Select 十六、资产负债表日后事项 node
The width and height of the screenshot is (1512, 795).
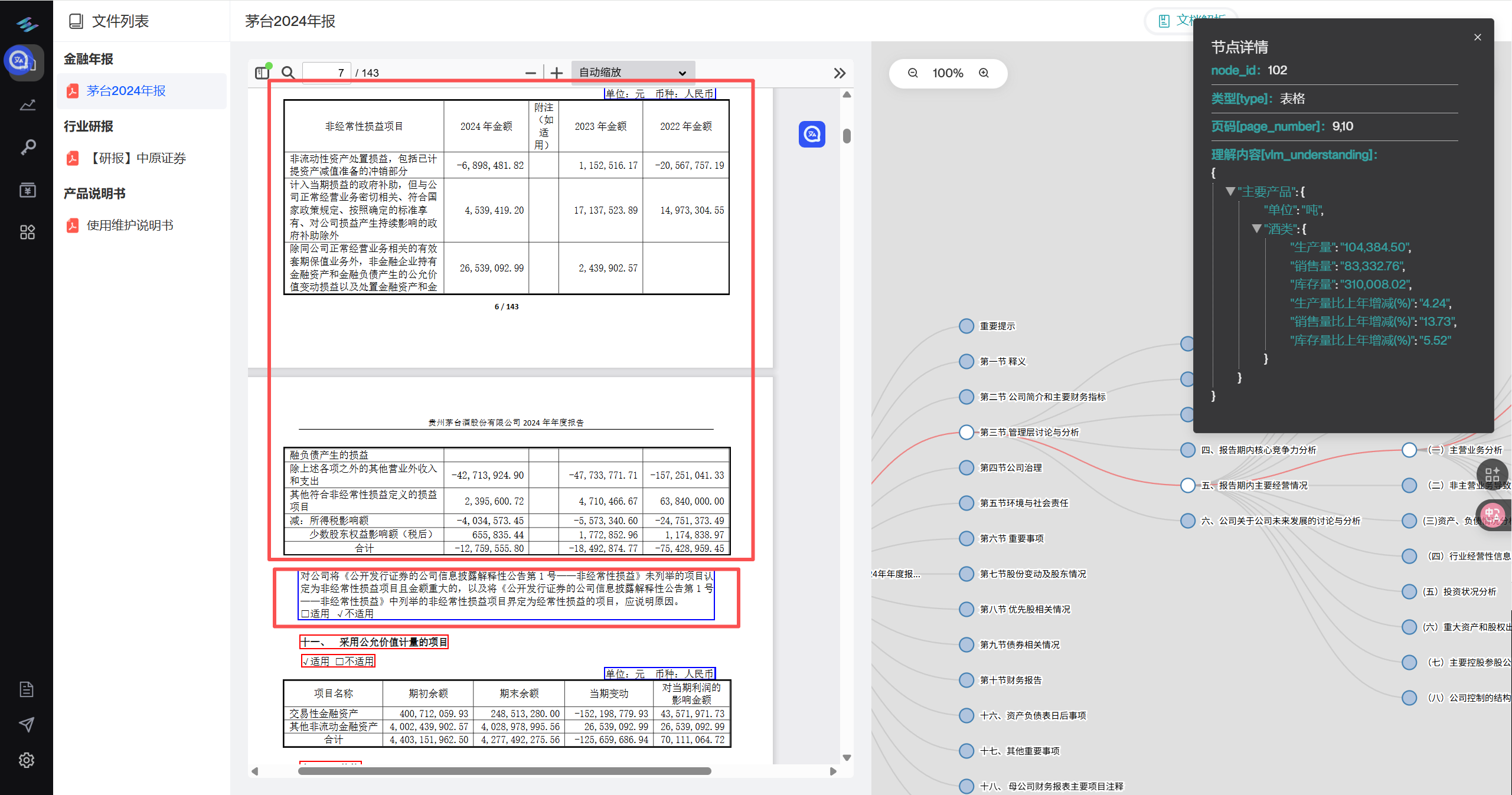966,715
